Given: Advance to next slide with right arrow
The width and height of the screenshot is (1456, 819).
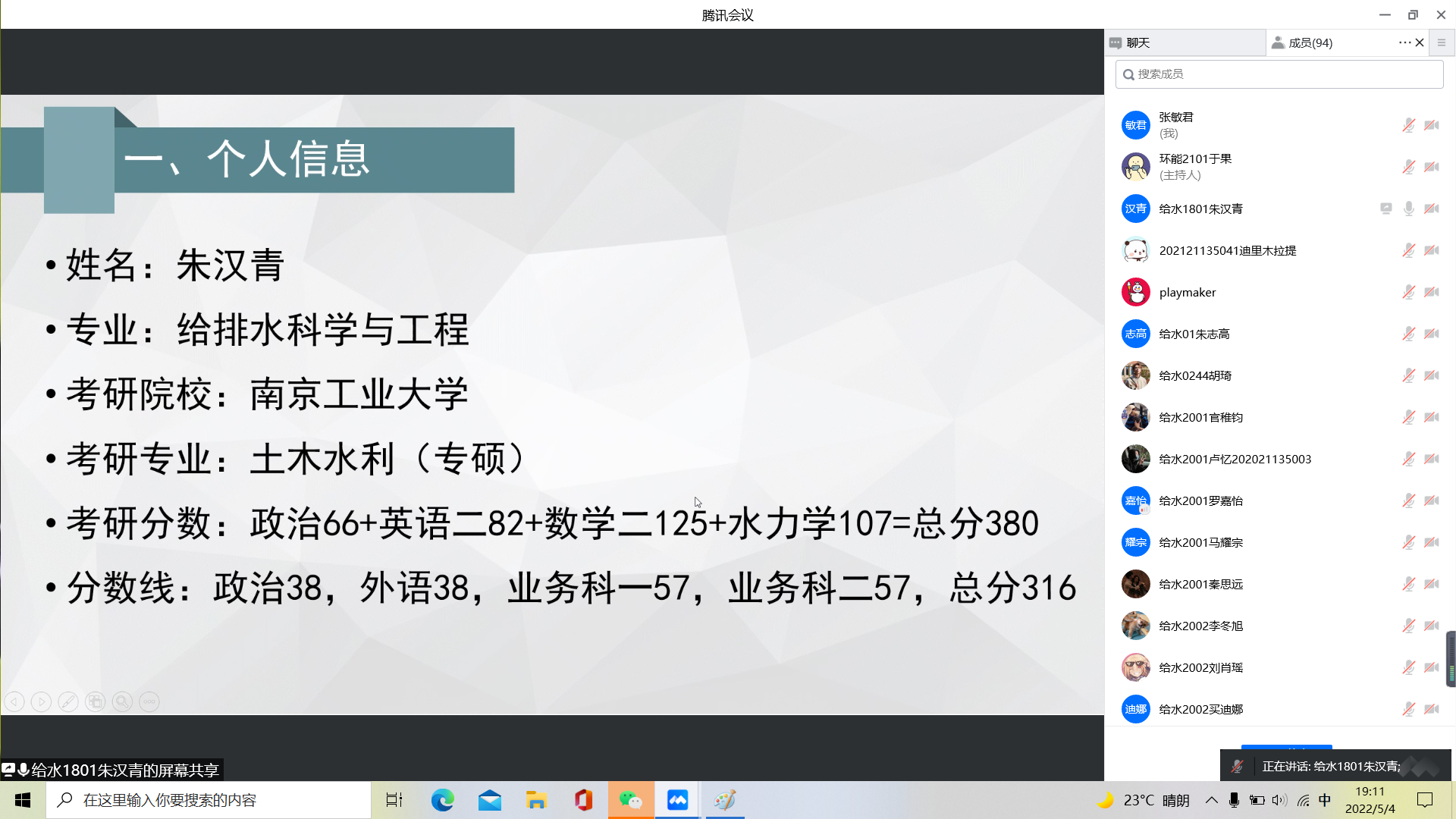Looking at the screenshot, I should click(x=42, y=702).
